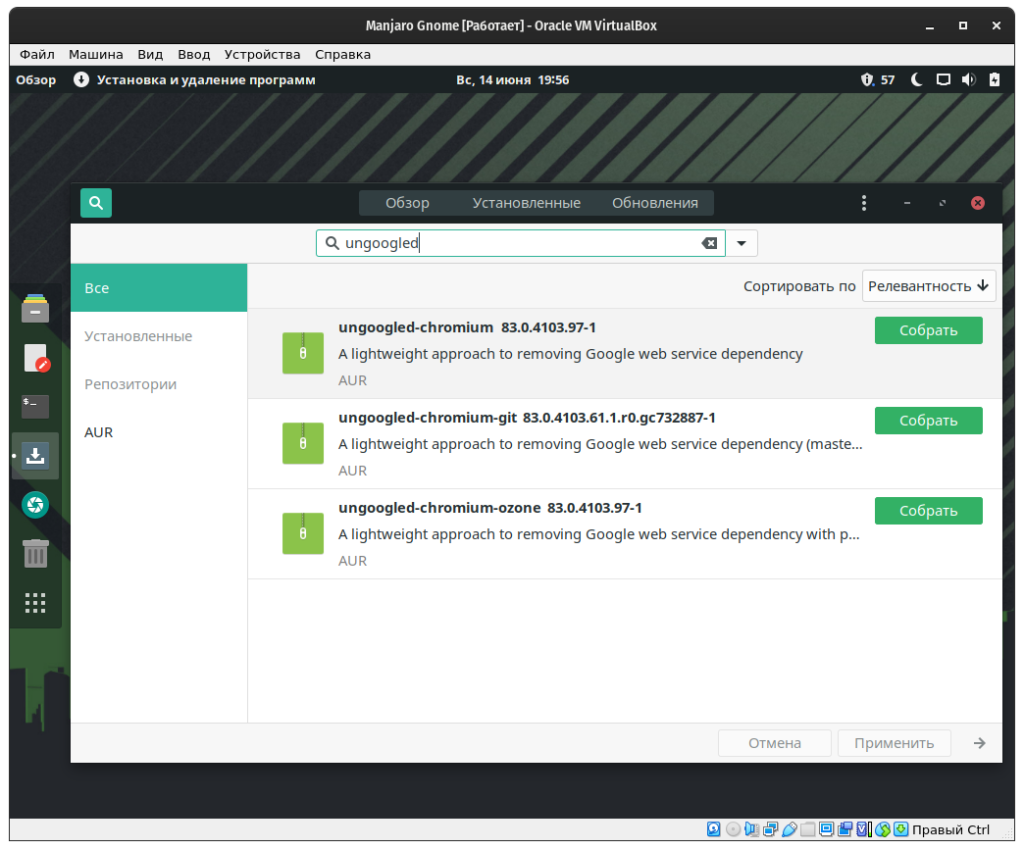Open search history dropdown arrow
The width and height of the screenshot is (1024, 850).
[x=741, y=243]
